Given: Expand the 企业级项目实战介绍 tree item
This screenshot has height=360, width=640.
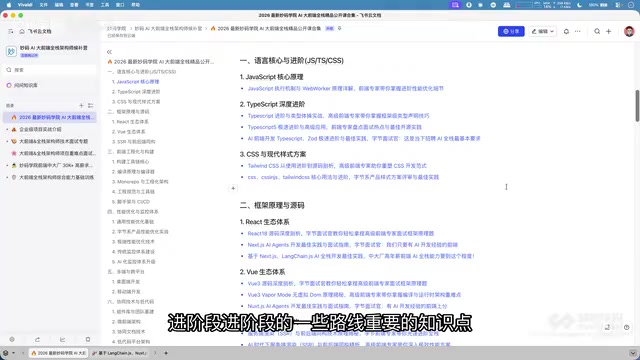Looking at the screenshot, I should [7, 129].
